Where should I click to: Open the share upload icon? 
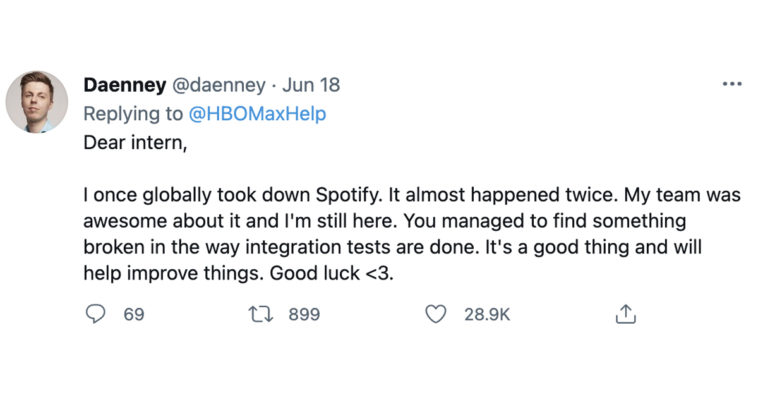click(x=626, y=314)
